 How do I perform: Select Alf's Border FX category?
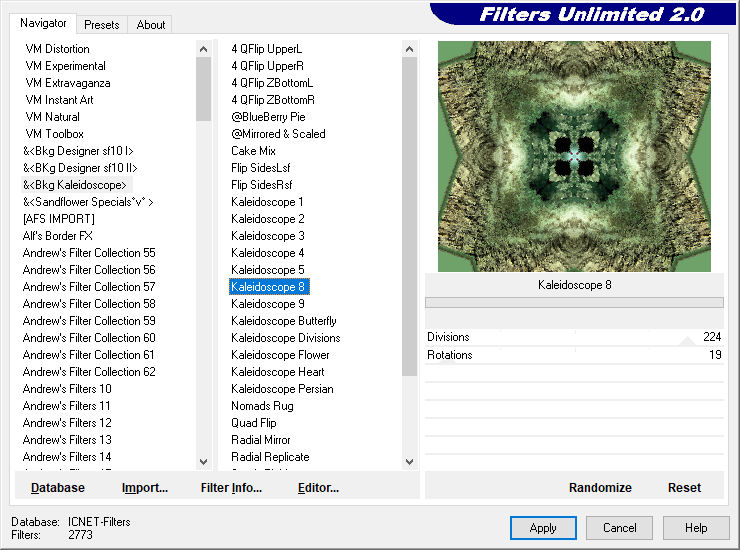[58, 236]
